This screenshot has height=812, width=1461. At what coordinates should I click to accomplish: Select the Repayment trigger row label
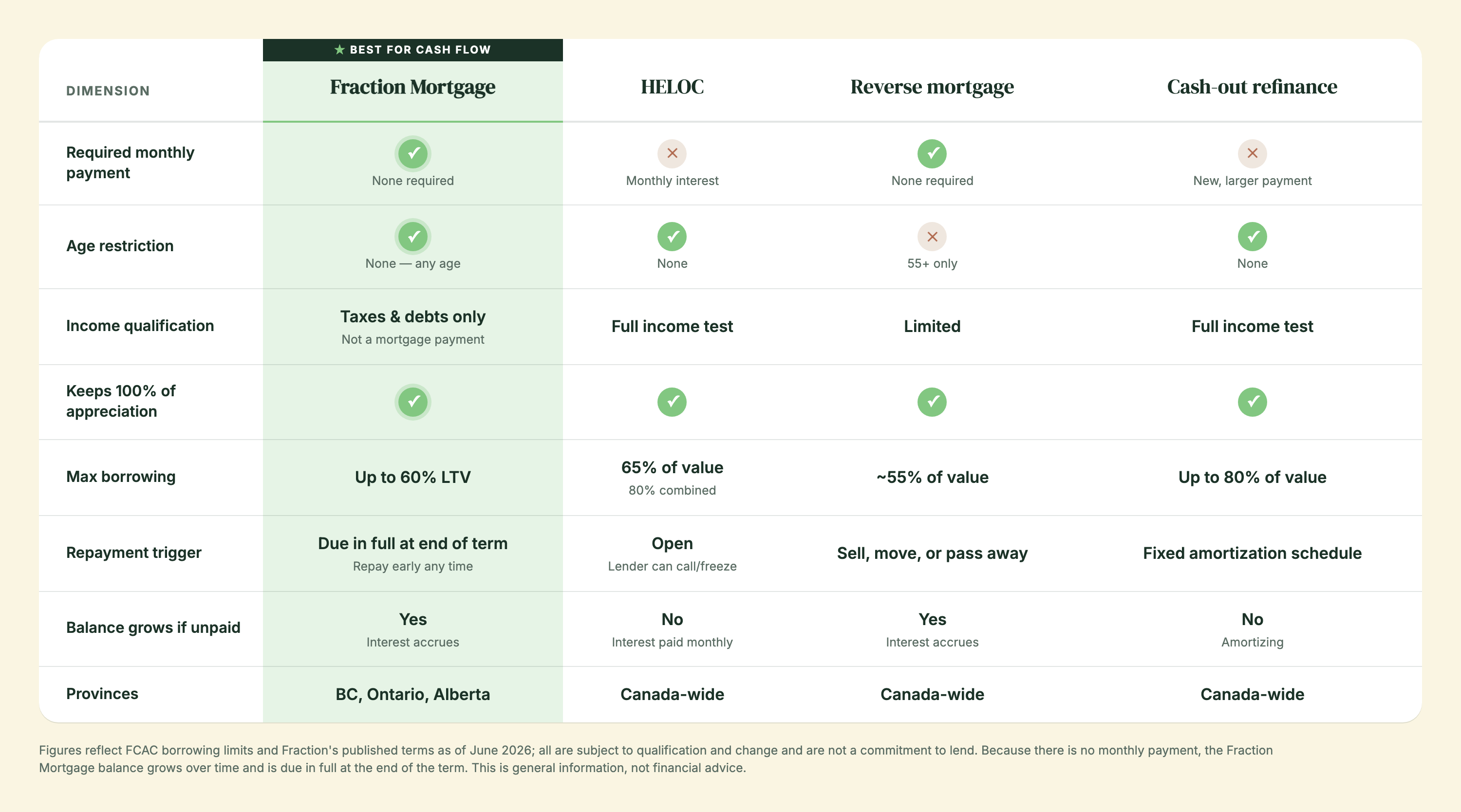(x=134, y=553)
